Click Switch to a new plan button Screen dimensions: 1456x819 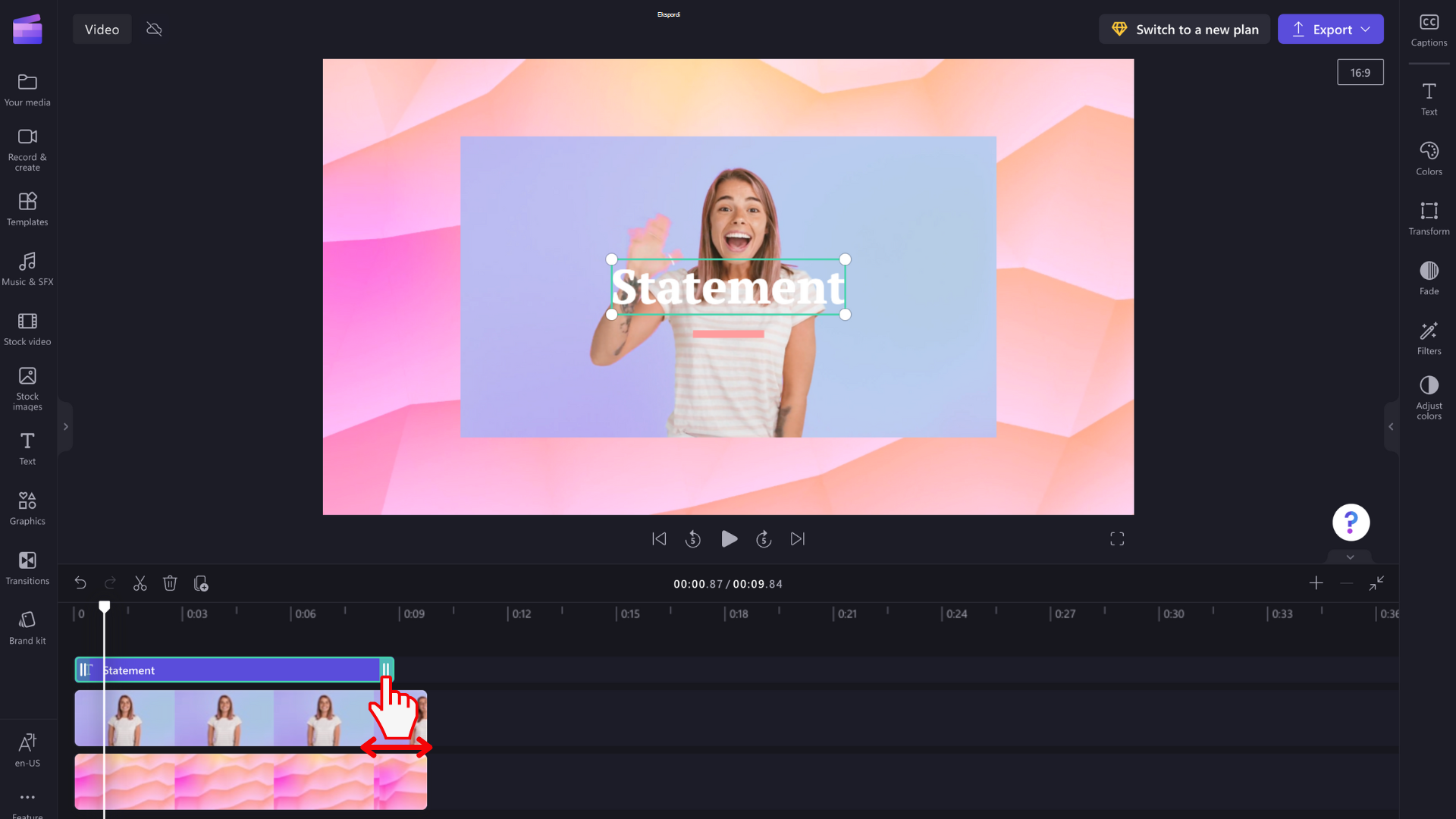pyautogui.click(x=1185, y=29)
